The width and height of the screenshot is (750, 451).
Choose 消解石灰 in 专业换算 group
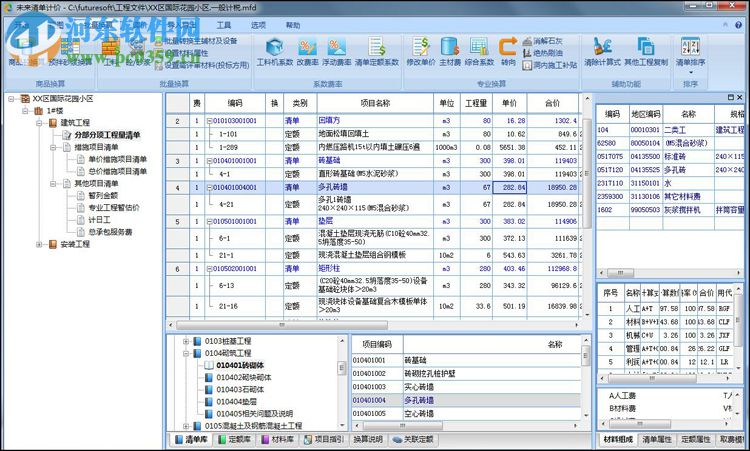[x=542, y=41]
